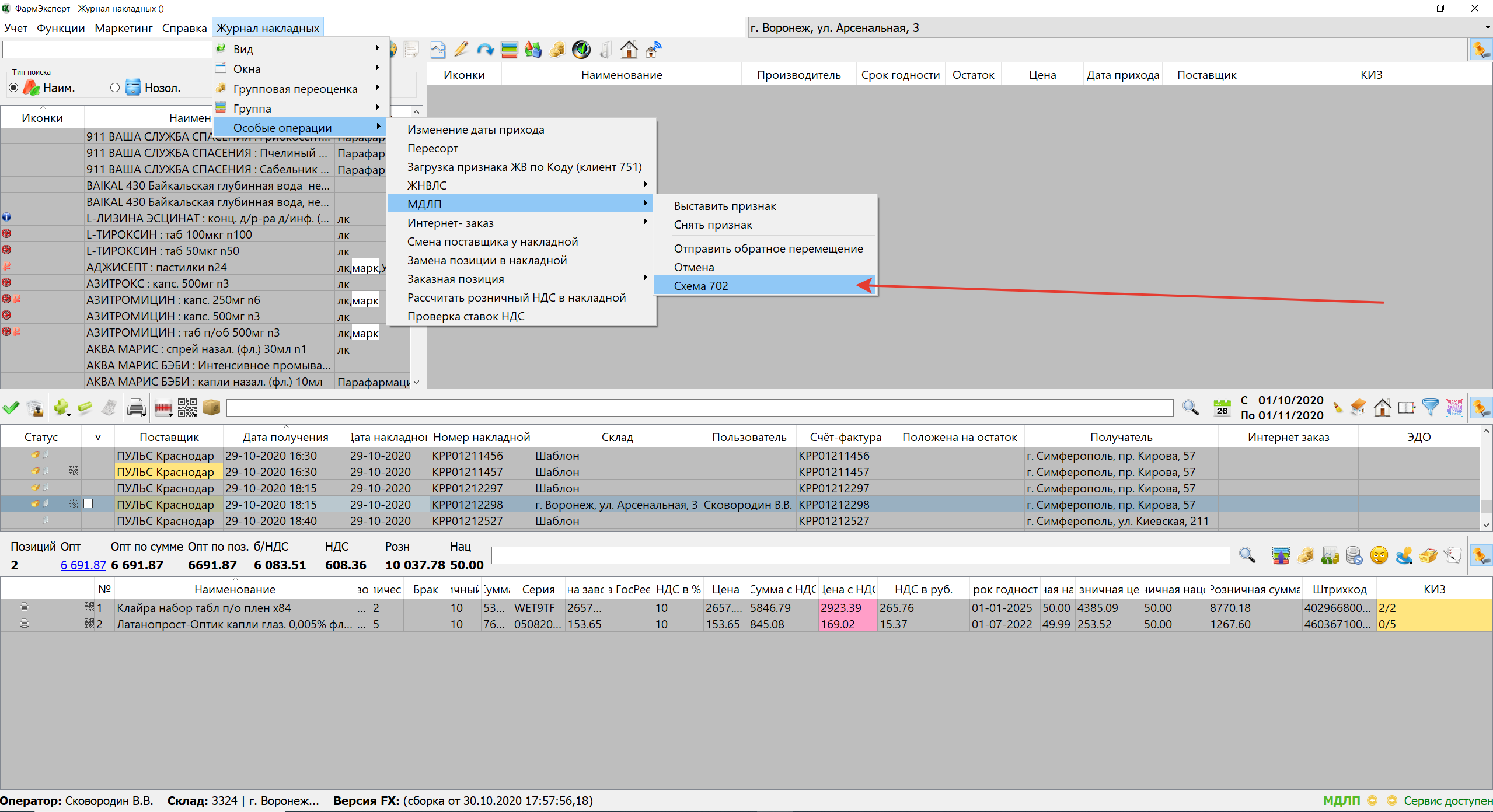The width and height of the screenshot is (1493, 812).
Task: Click the 'Поставщик' column header in invoice list
Action: (169, 437)
